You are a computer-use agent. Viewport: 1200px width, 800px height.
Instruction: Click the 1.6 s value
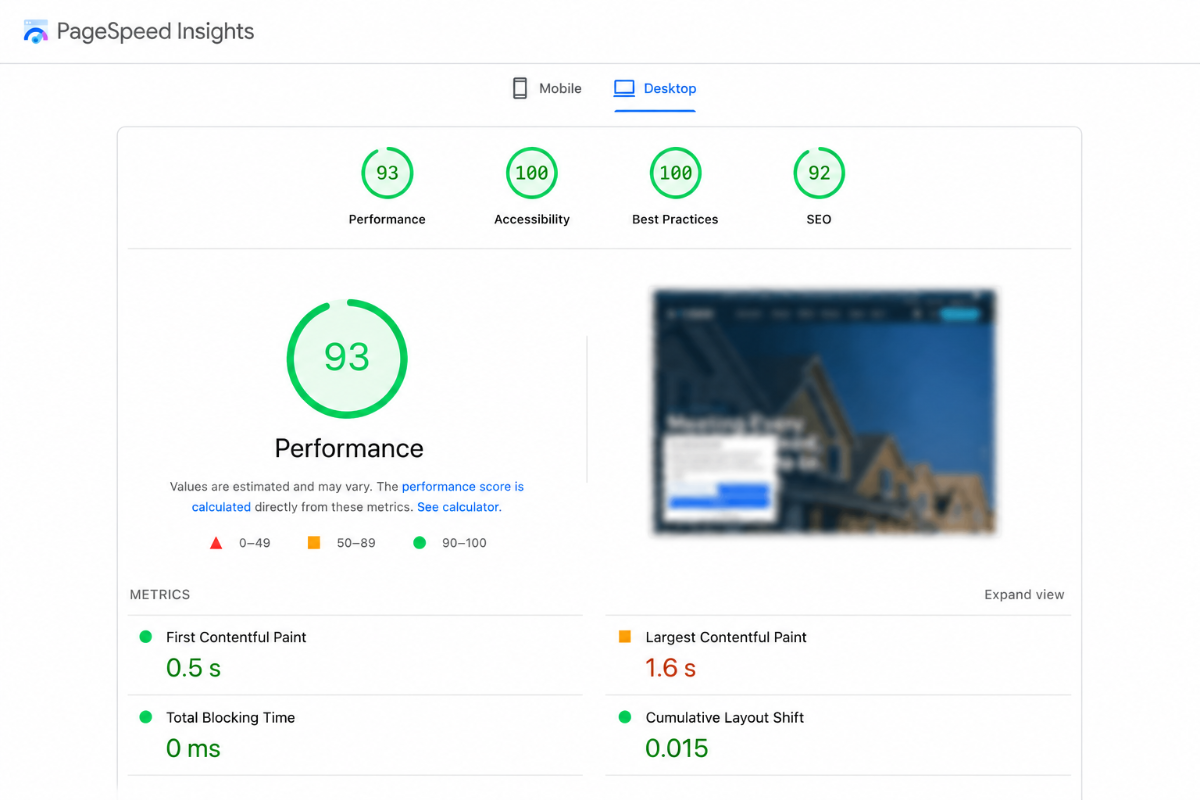[670, 668]
